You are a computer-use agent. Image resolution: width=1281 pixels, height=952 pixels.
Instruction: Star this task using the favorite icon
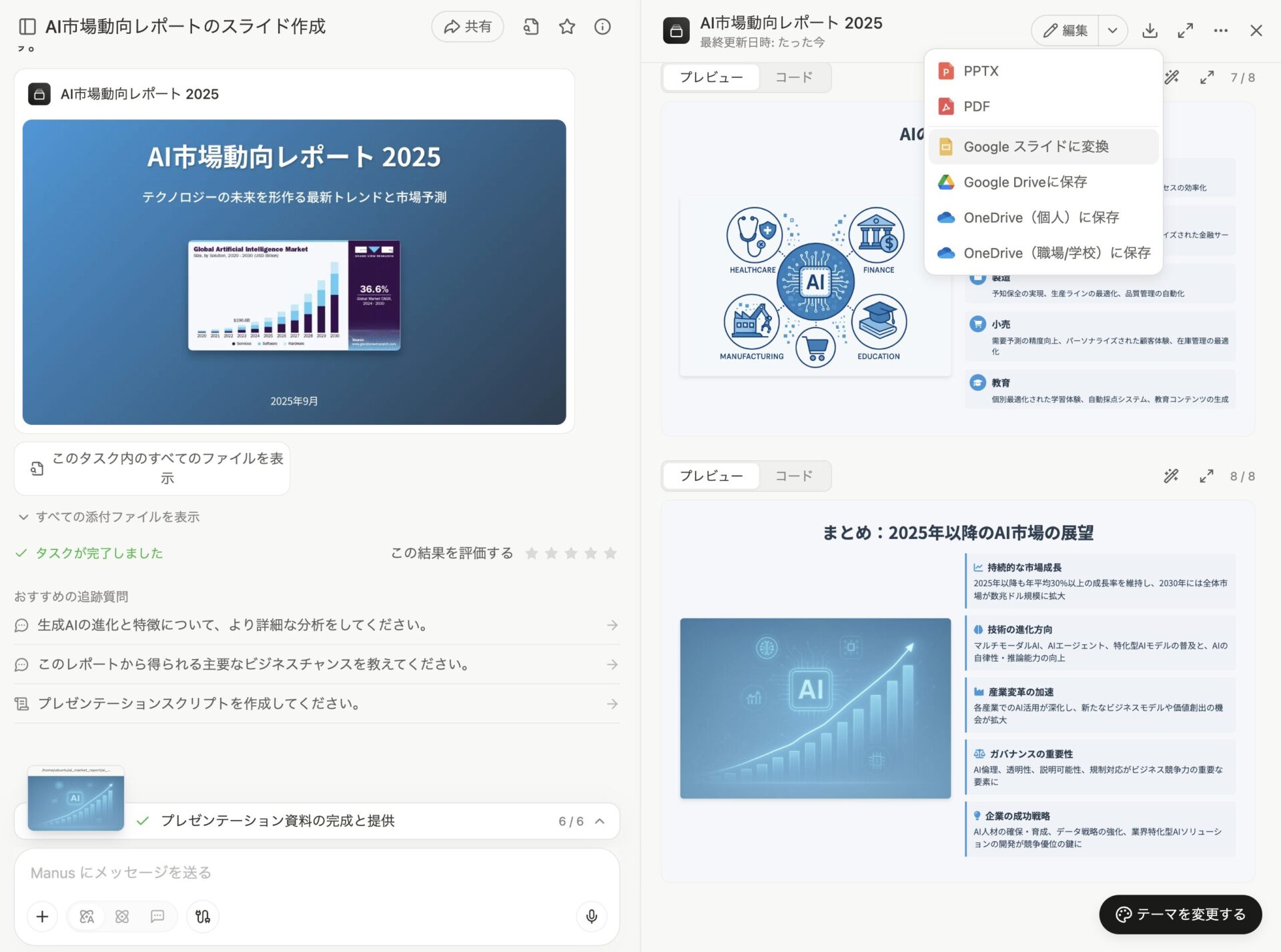567,27
